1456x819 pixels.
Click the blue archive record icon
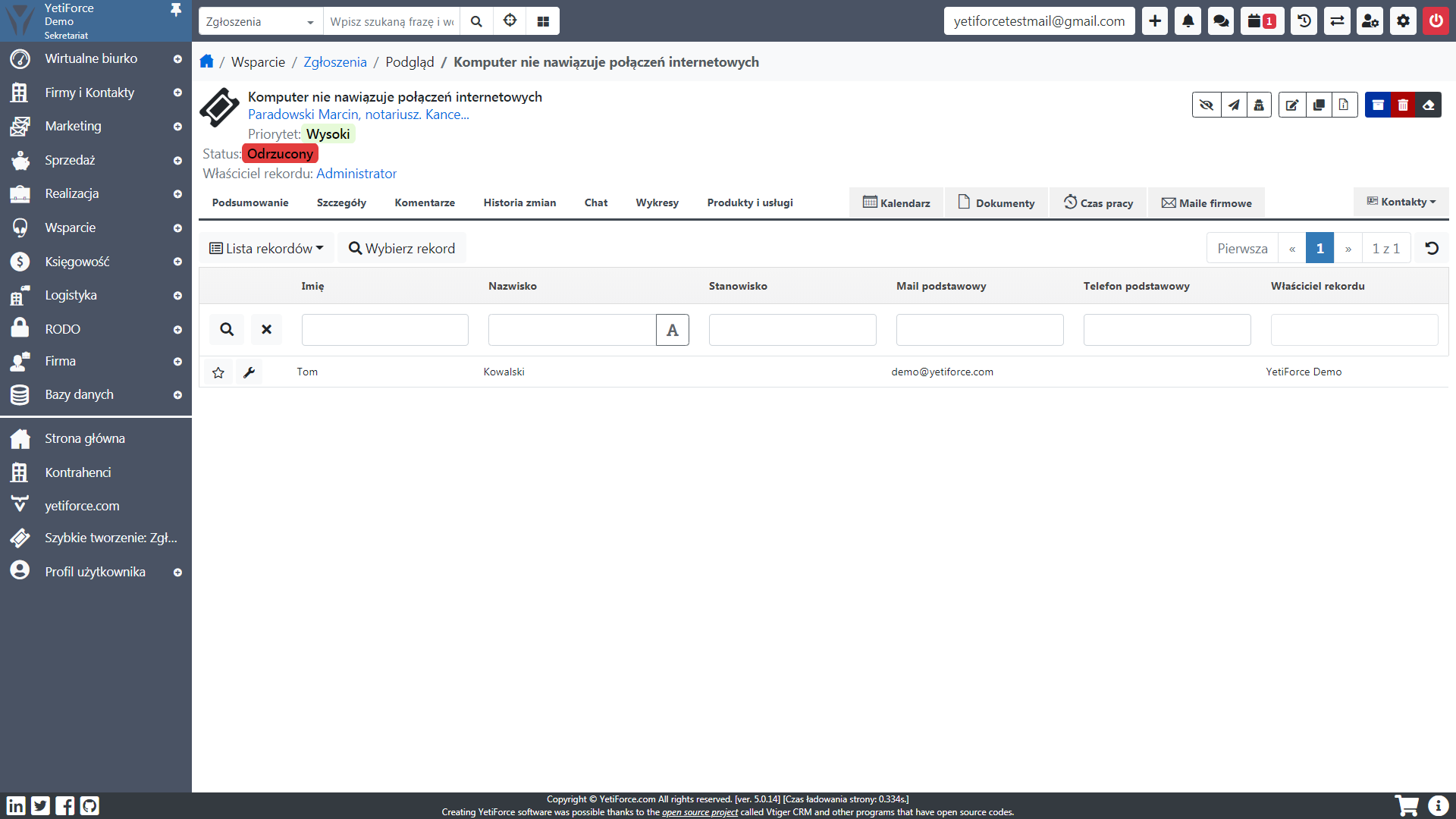tap(1378, 105)
